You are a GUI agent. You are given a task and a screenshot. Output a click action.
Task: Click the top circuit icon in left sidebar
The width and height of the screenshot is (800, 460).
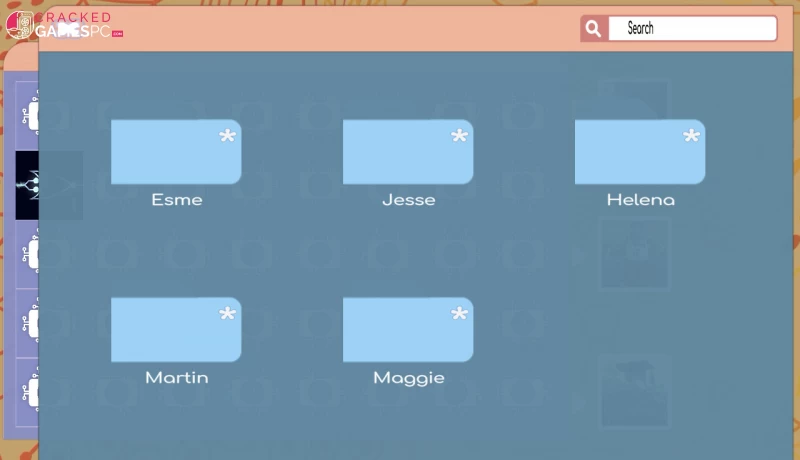pyautogui.click(x=28, y=115)
